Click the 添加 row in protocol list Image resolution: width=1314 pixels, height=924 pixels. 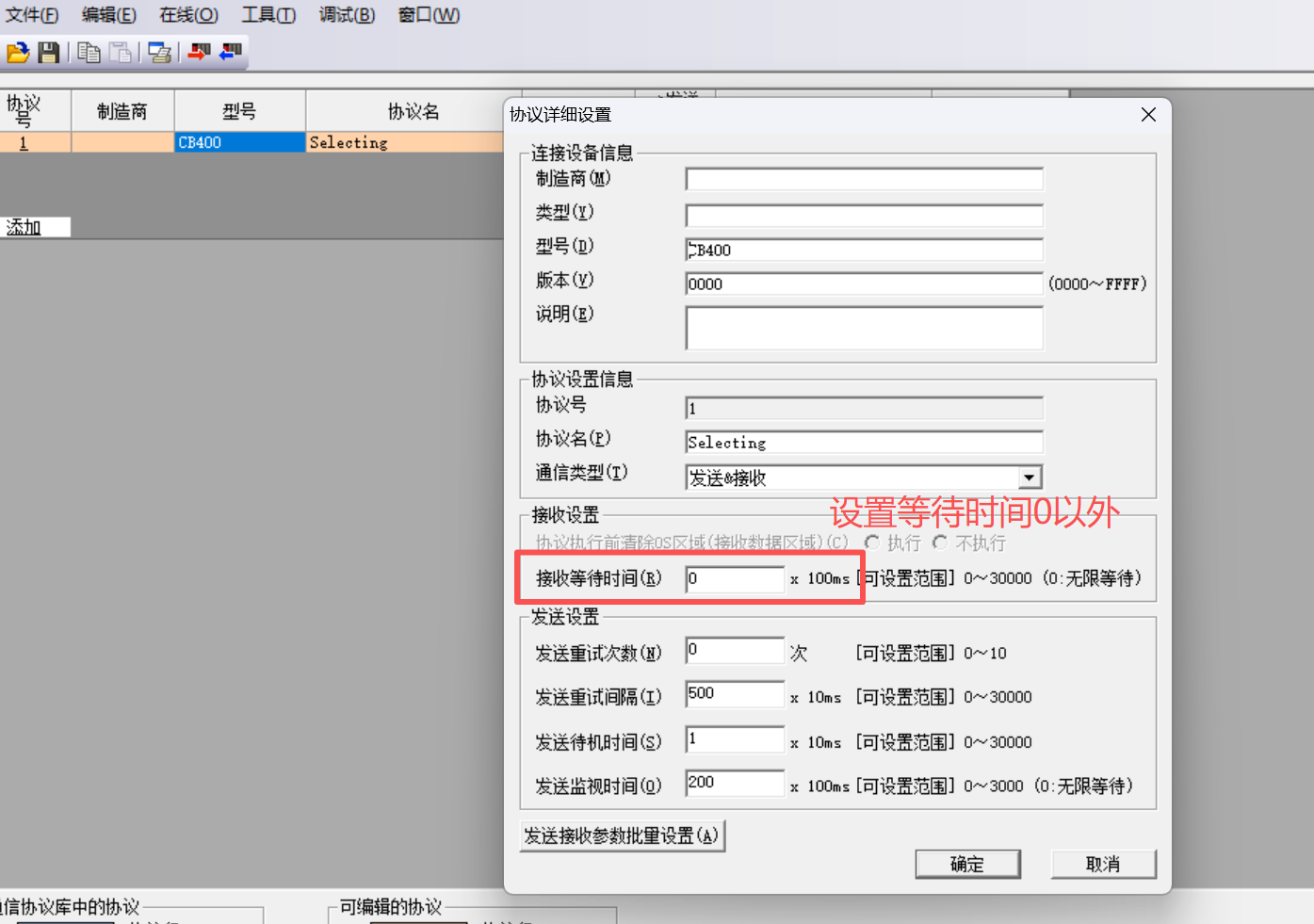coord(35,227)
